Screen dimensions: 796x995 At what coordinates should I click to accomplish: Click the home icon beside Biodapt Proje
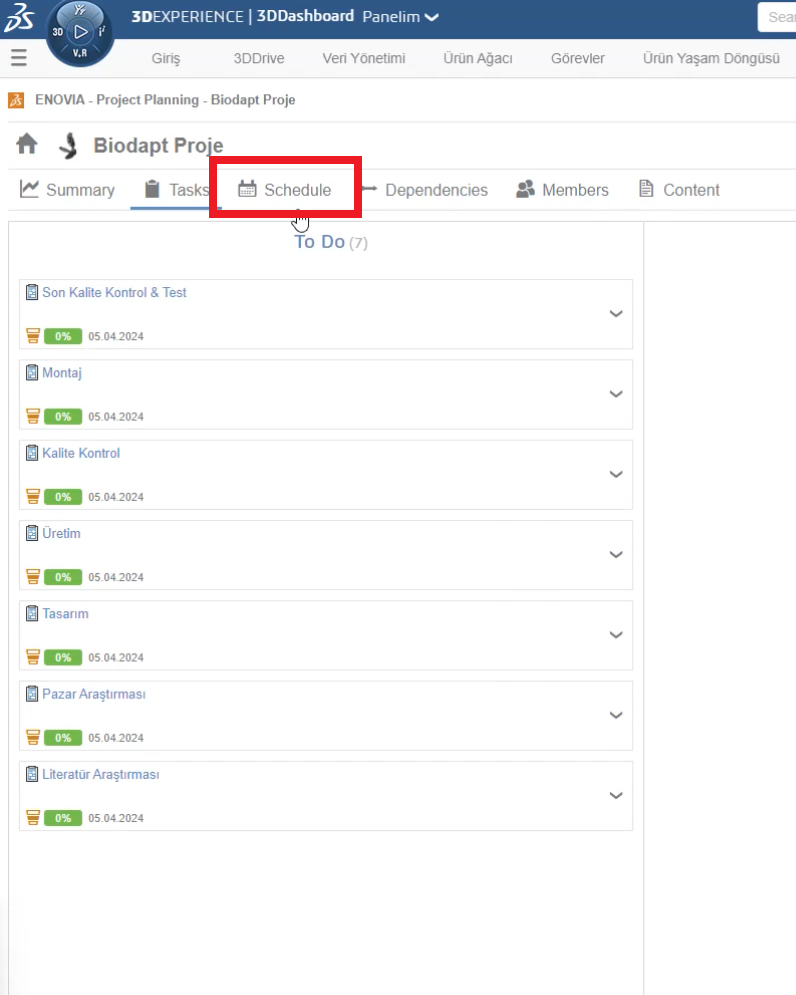27,145
